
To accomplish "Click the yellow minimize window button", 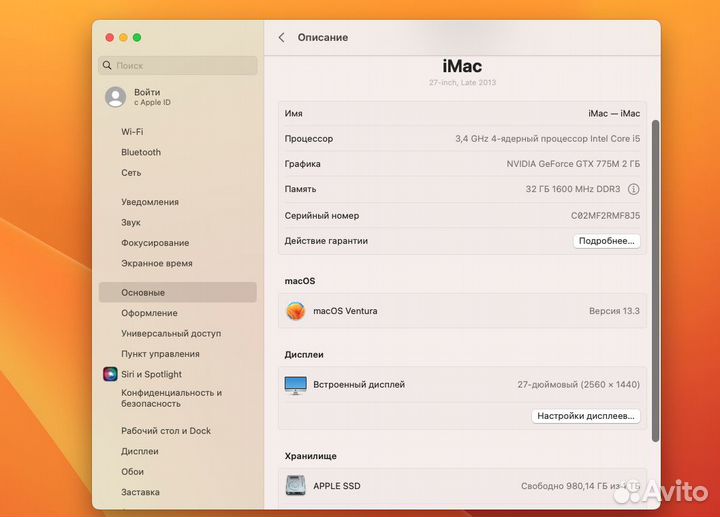I will click(x=123, y=38).
